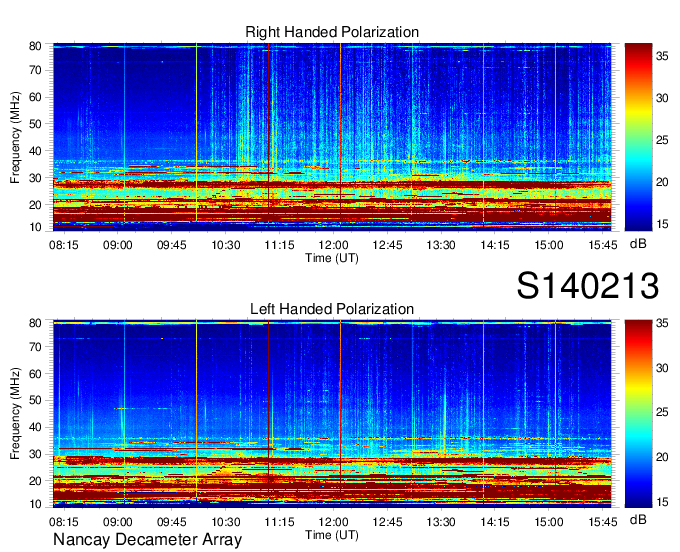This screenshot has width=680, height=552.
Task: Click the Right Handed Polarization title
Action: [332, 32]
